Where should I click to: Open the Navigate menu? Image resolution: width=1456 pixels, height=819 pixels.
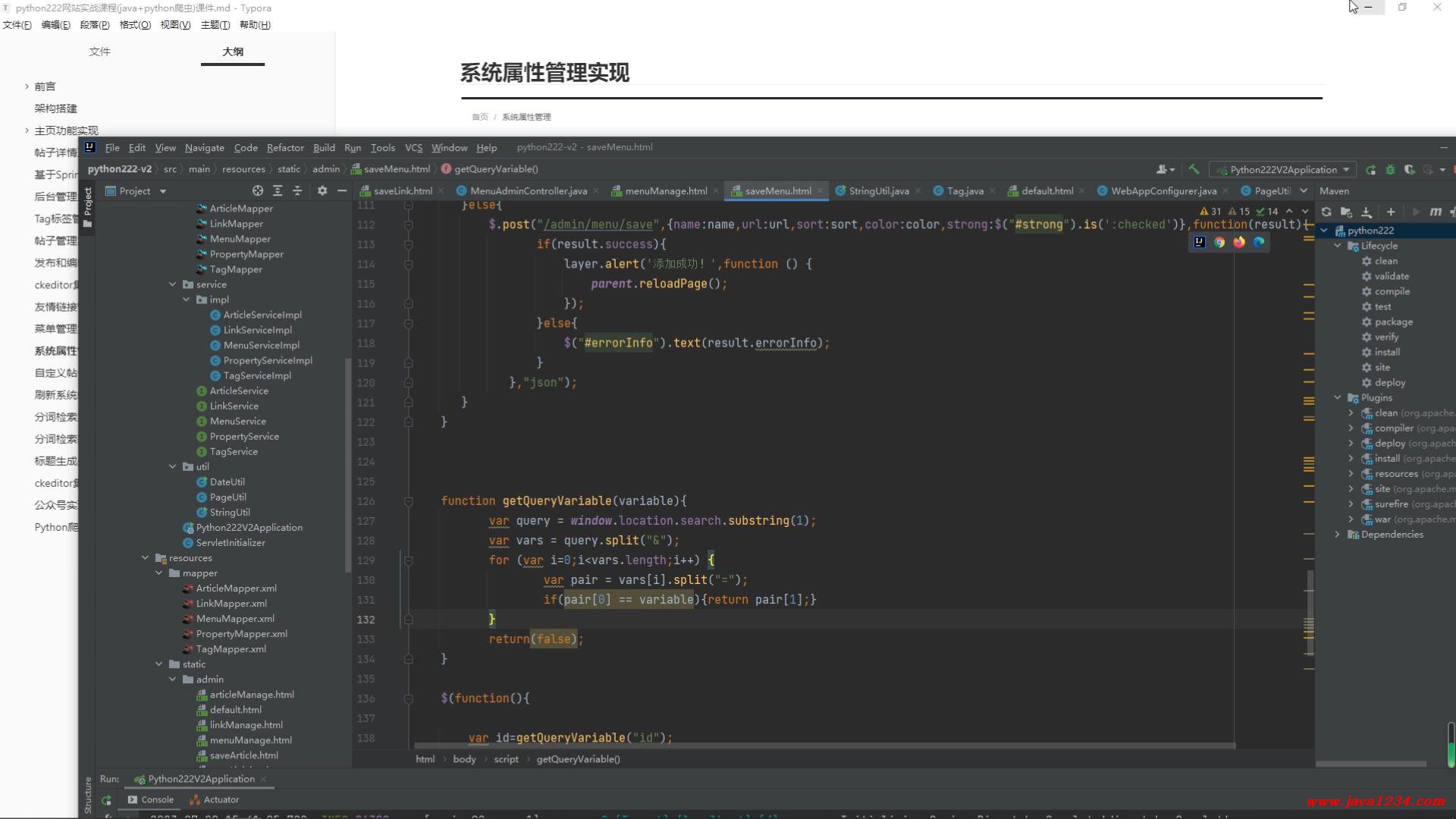(204, 148)
